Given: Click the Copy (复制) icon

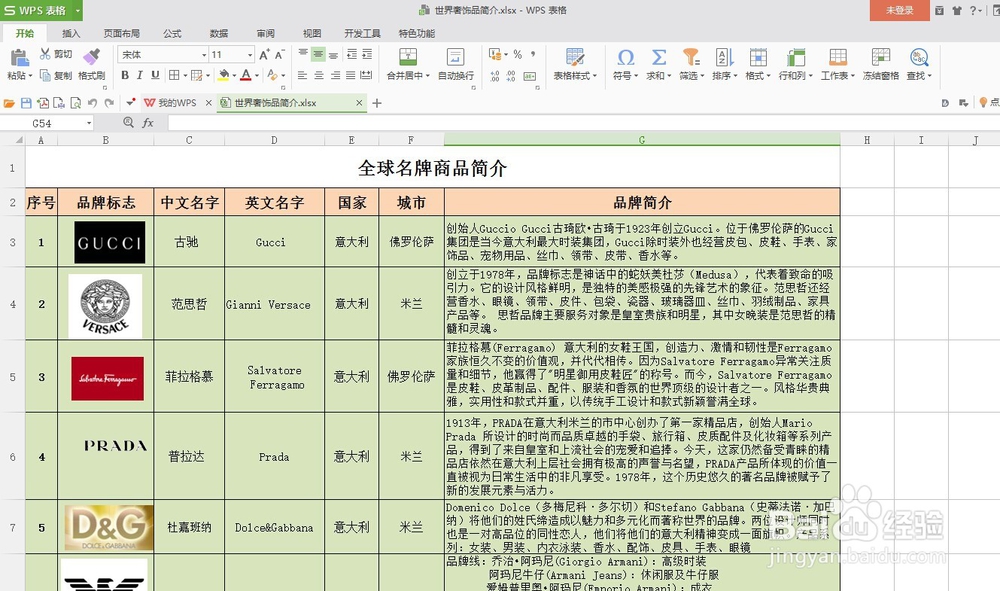Looking at the screenshot, I should point(45,75).
